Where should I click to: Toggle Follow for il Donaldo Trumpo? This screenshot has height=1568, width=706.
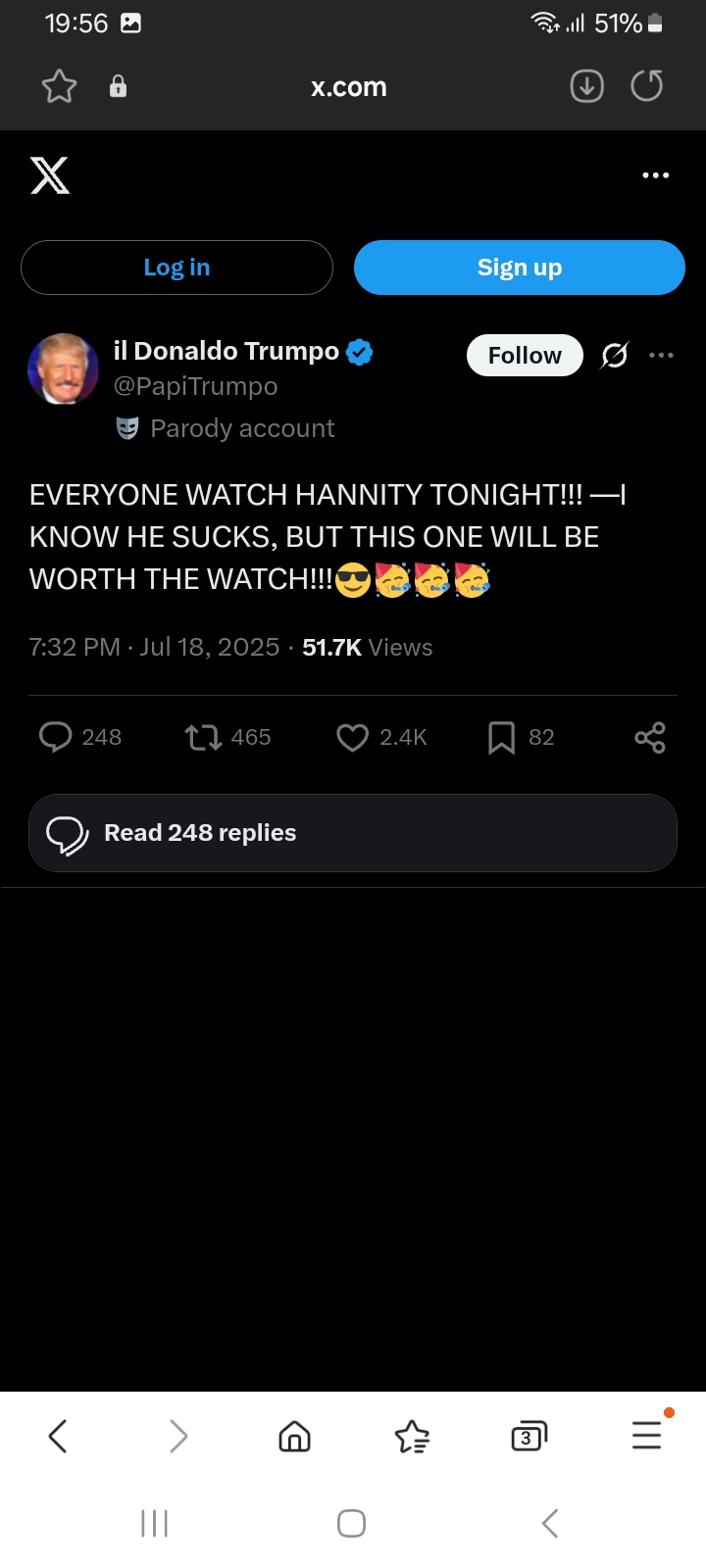click(525, 355)
